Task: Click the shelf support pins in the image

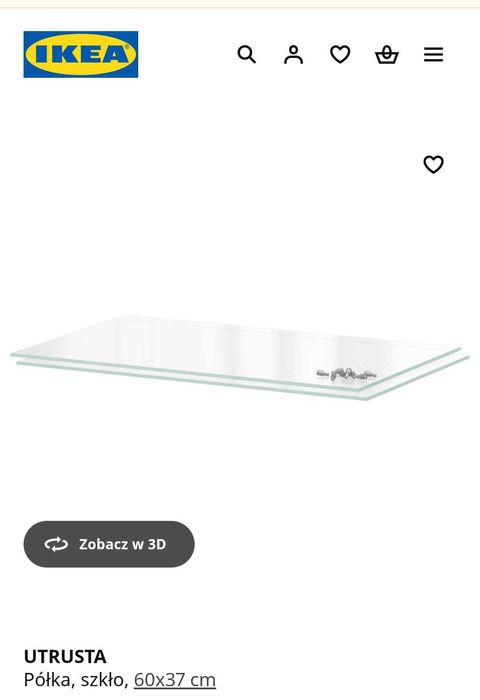Action: pyautogui.click(x=346, y=374)
